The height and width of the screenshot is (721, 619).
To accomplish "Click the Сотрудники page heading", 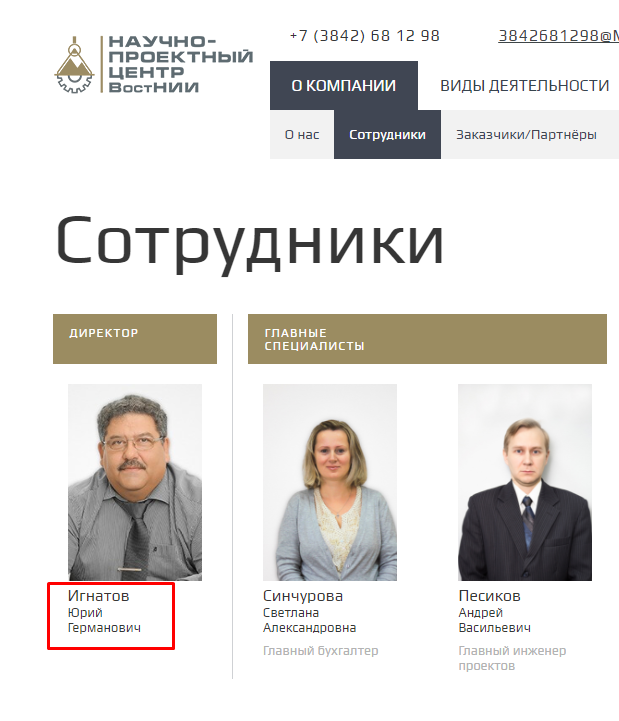I will coord(250,243).
